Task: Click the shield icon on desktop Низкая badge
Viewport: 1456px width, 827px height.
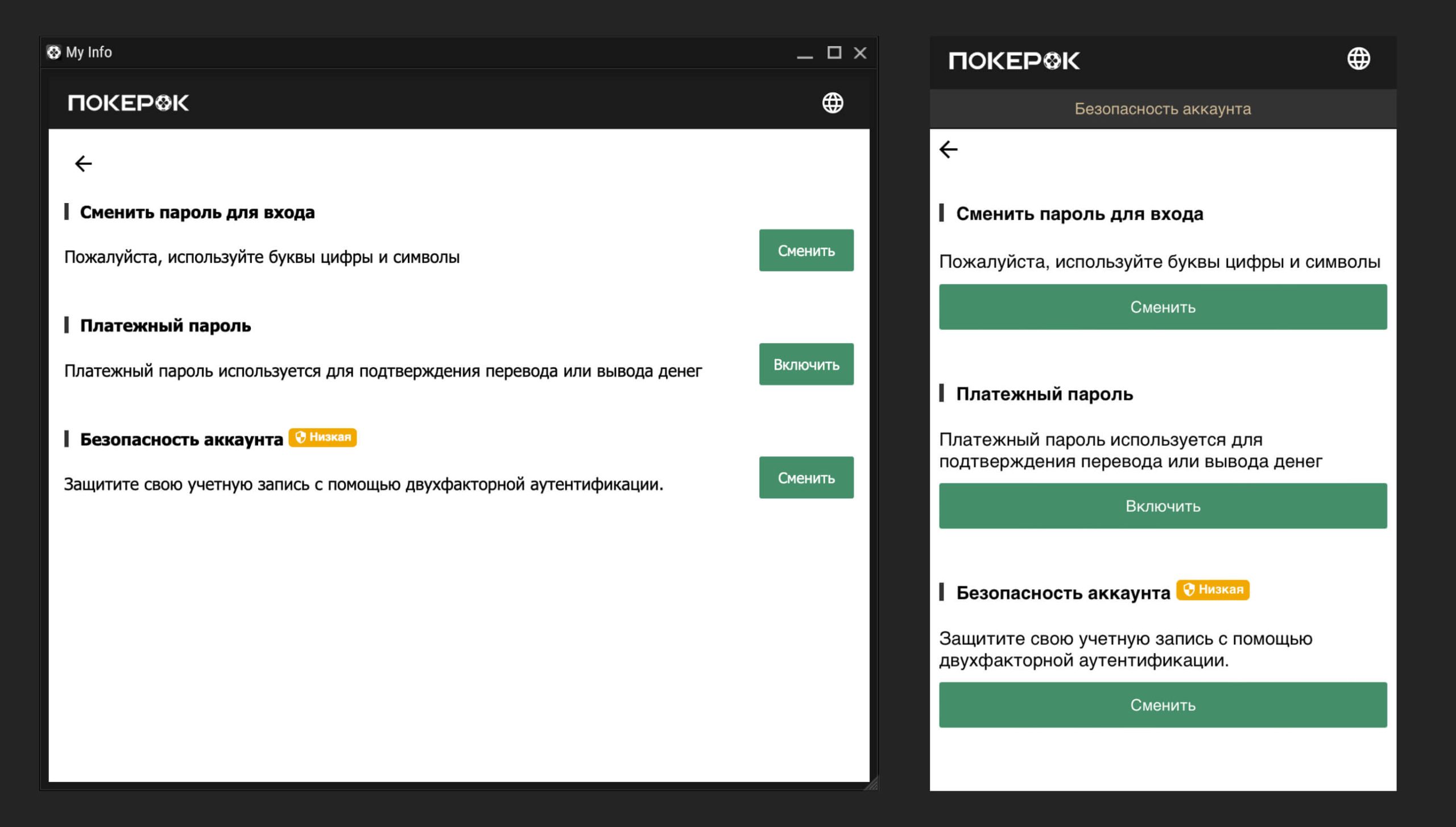Action: tap(301, 439)
